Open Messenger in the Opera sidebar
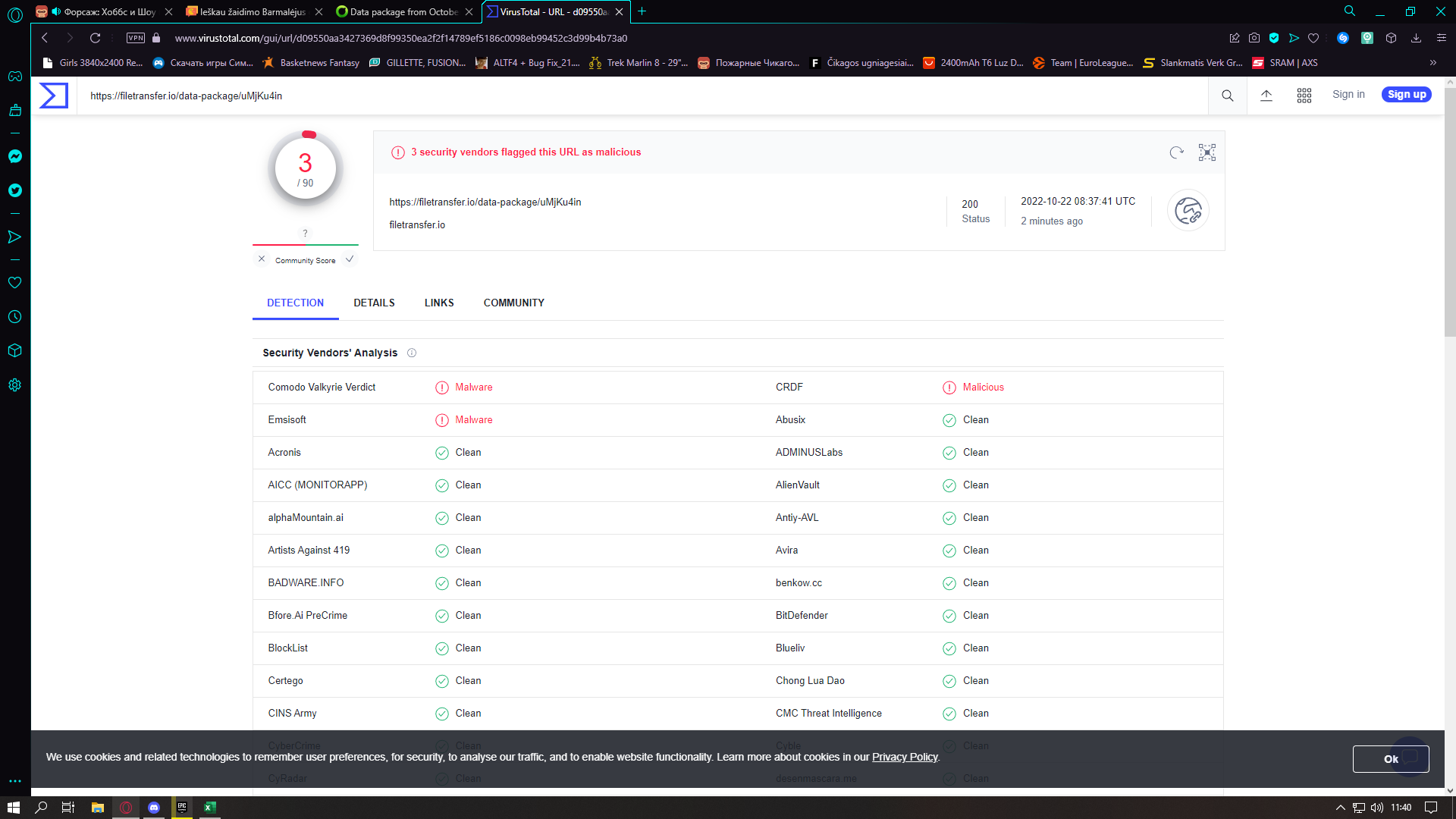Screen dimensions: 1456x819 click(x=15, y=156)
